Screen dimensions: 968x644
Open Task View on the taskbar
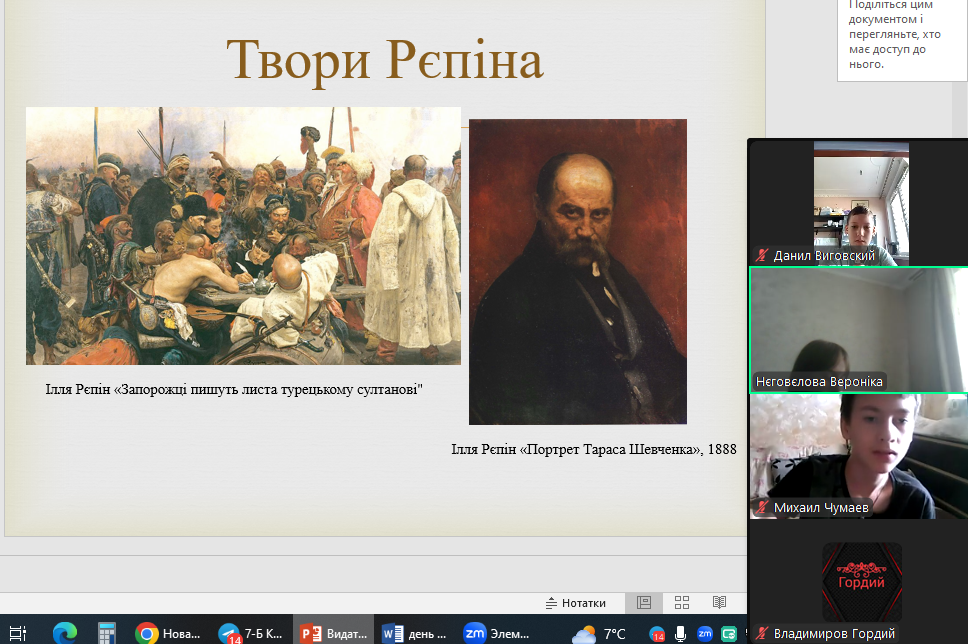click(x=17, y=634)
